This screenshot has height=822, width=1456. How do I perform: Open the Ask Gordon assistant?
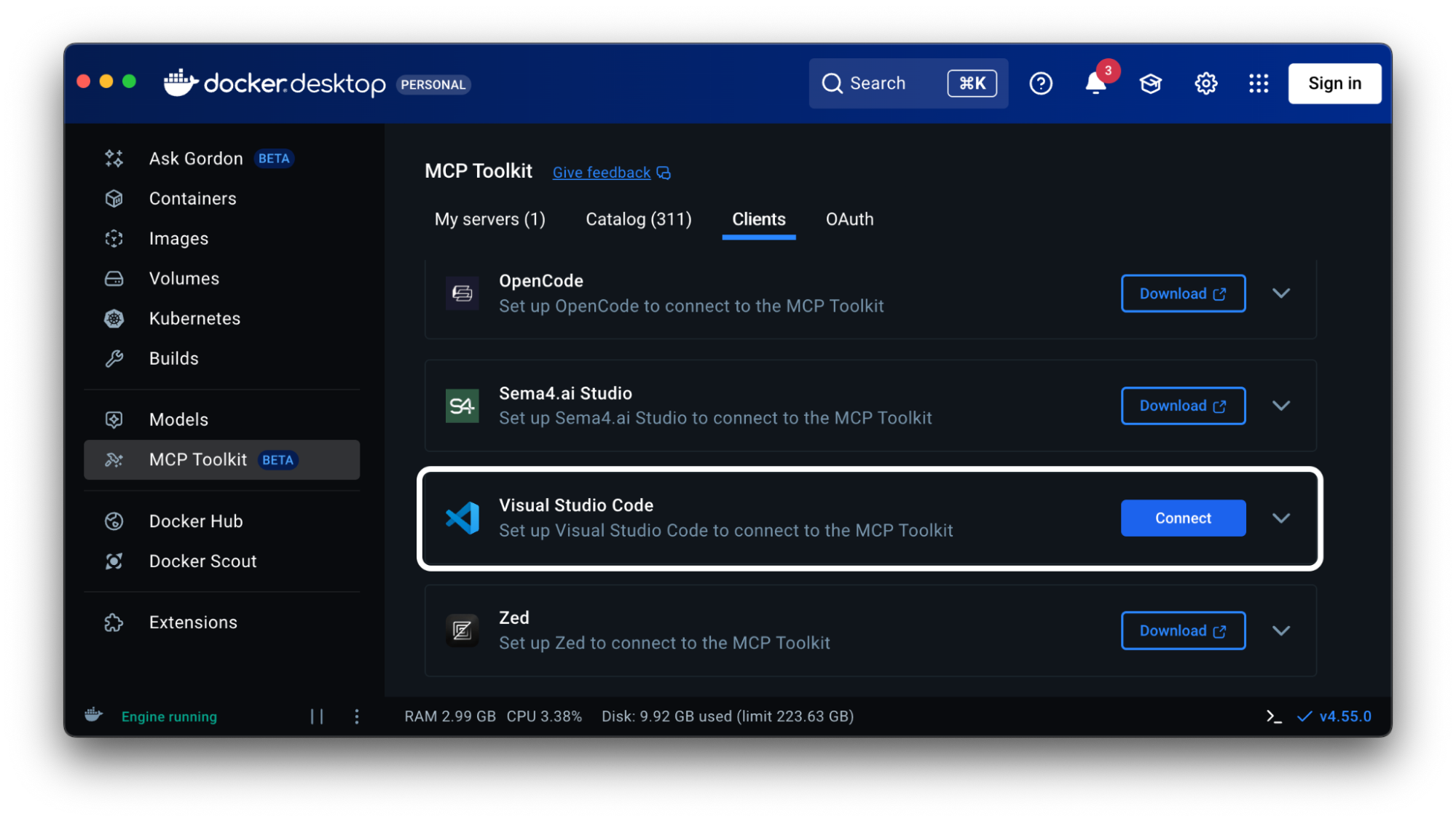pos(195,158)
